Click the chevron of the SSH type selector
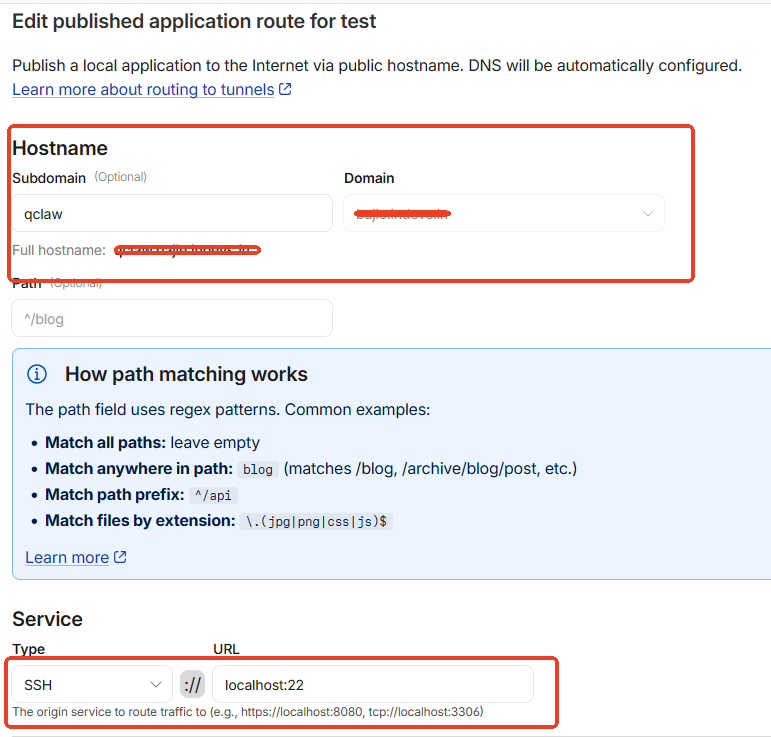The width and height of the screenshot is (771, 737). [156, 684]
